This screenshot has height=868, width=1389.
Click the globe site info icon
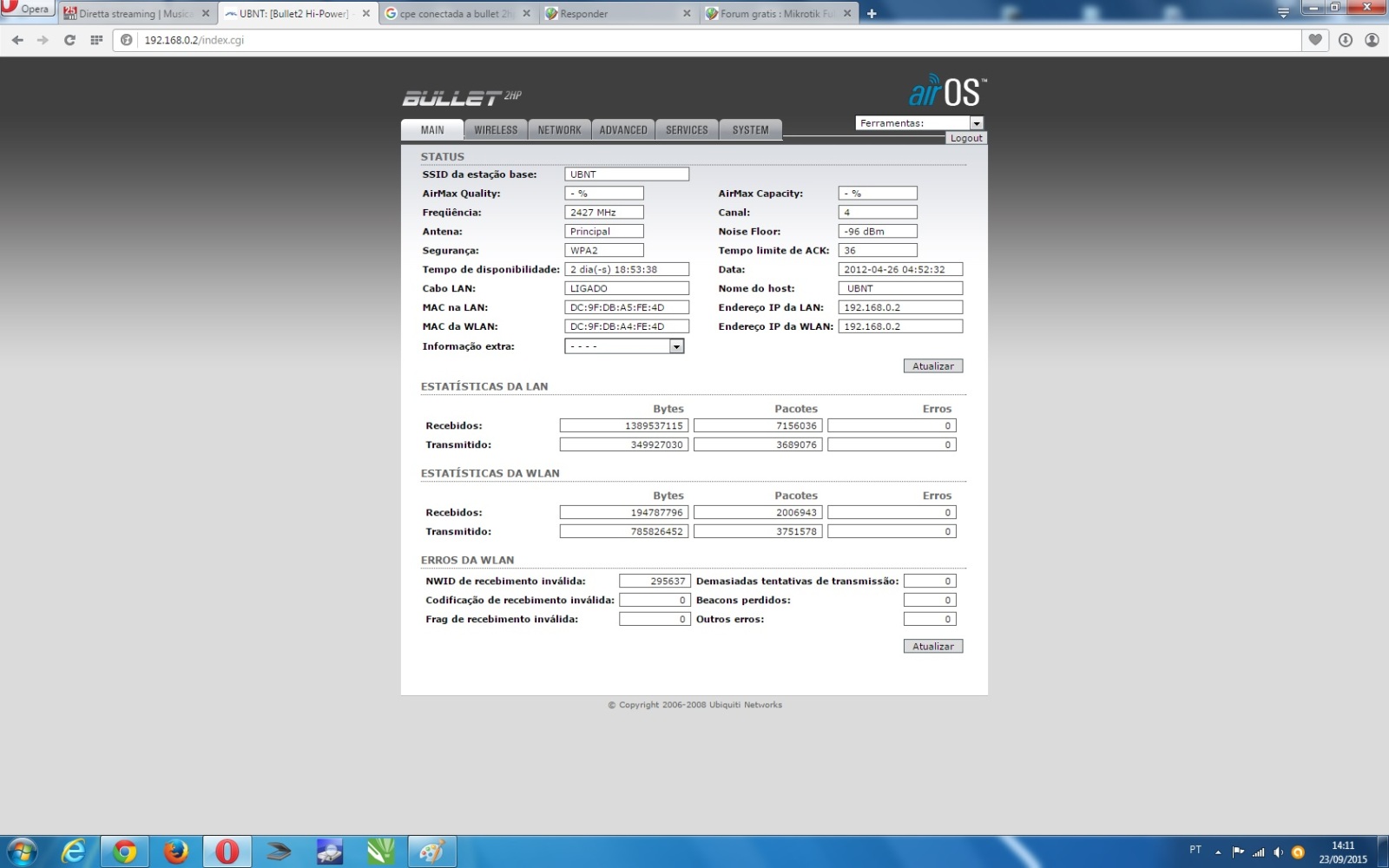(127, 40)
